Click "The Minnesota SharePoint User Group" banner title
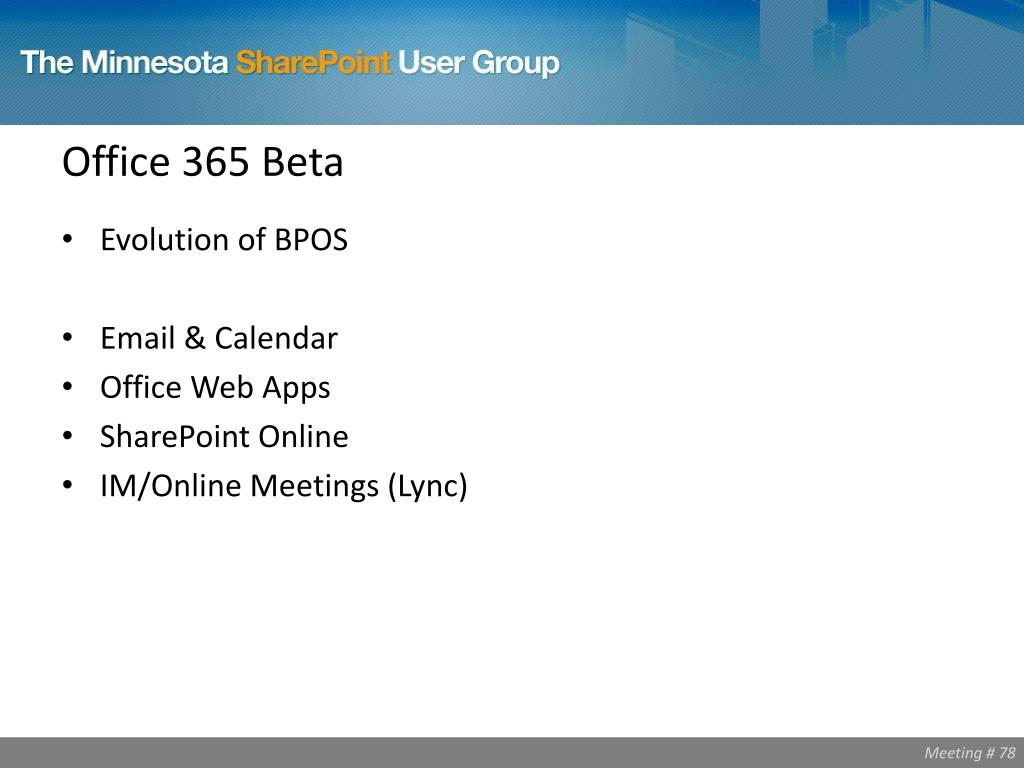1024x768 pixels. 290,63
